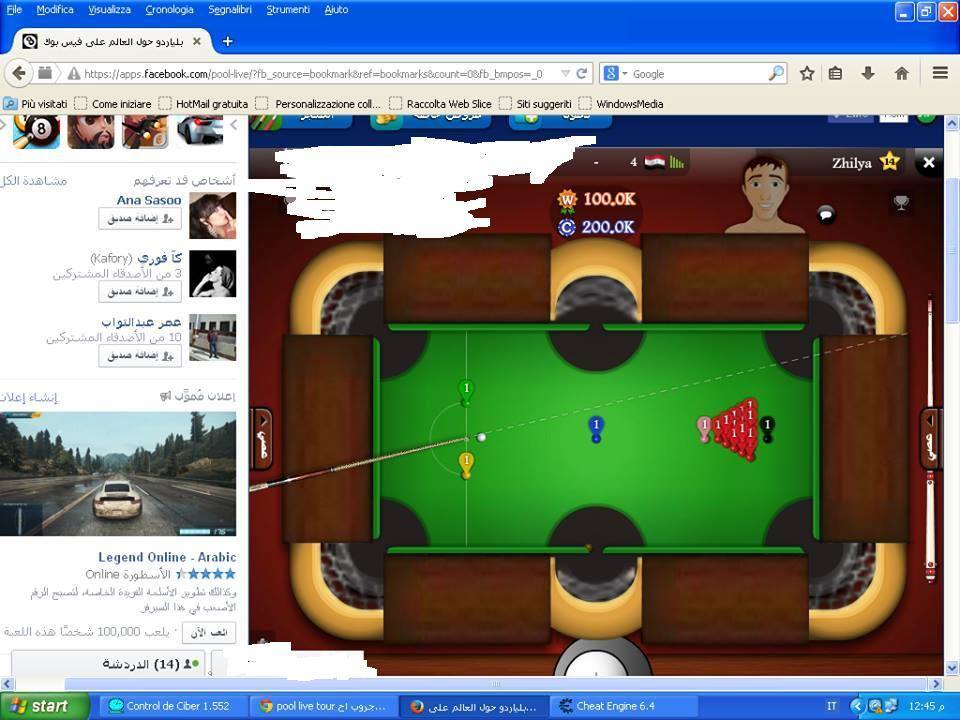Click the pink ball in front of rack
Image resolution: width=960 pixels, height=720 pixels.
point(704,428)
